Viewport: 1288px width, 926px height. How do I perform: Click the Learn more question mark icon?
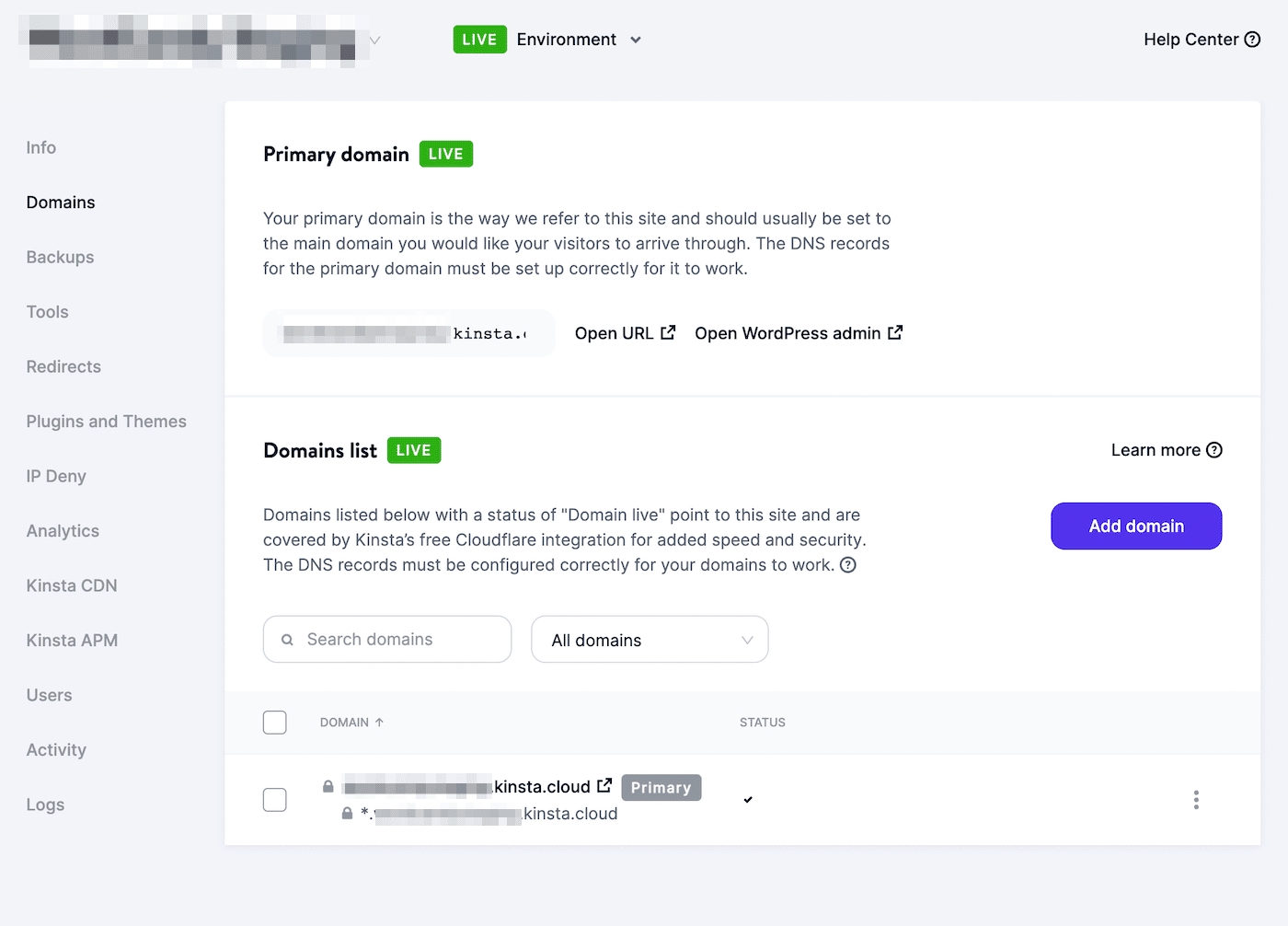tap(1214, 450)
